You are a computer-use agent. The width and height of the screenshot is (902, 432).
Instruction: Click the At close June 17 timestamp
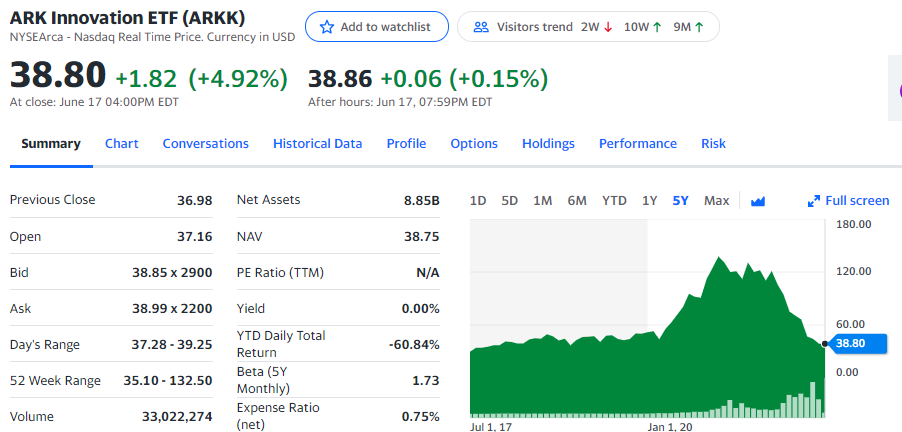(x=94, y=102)
